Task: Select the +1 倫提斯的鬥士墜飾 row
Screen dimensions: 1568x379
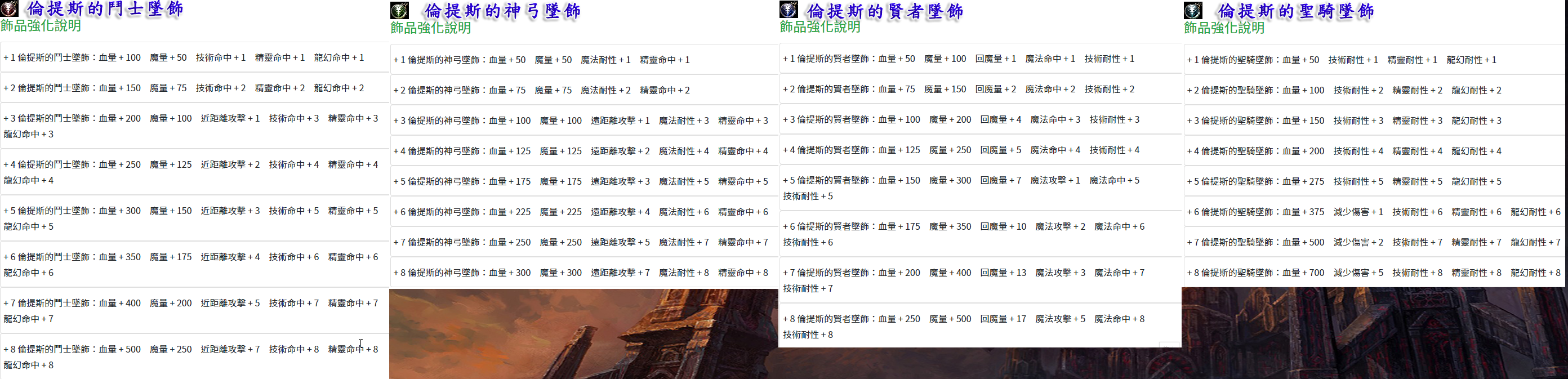Action: coord(195,58)
